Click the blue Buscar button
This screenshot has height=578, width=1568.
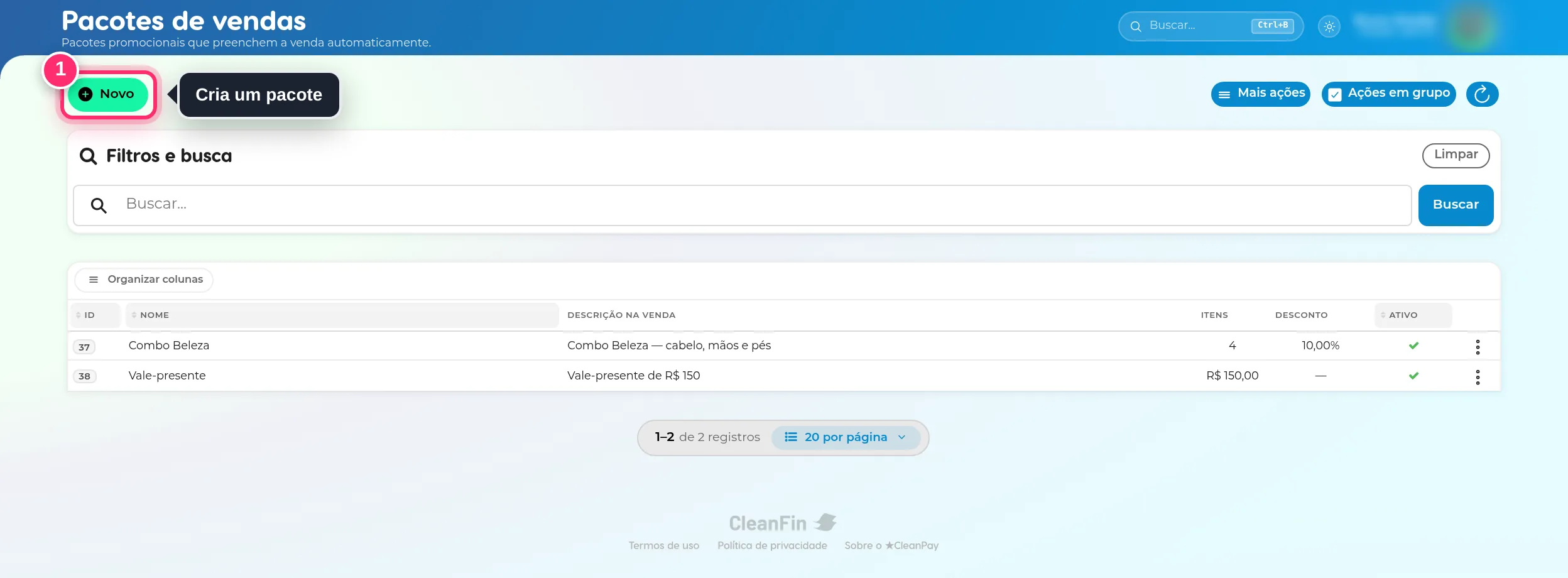click(x=1456, y=205)
